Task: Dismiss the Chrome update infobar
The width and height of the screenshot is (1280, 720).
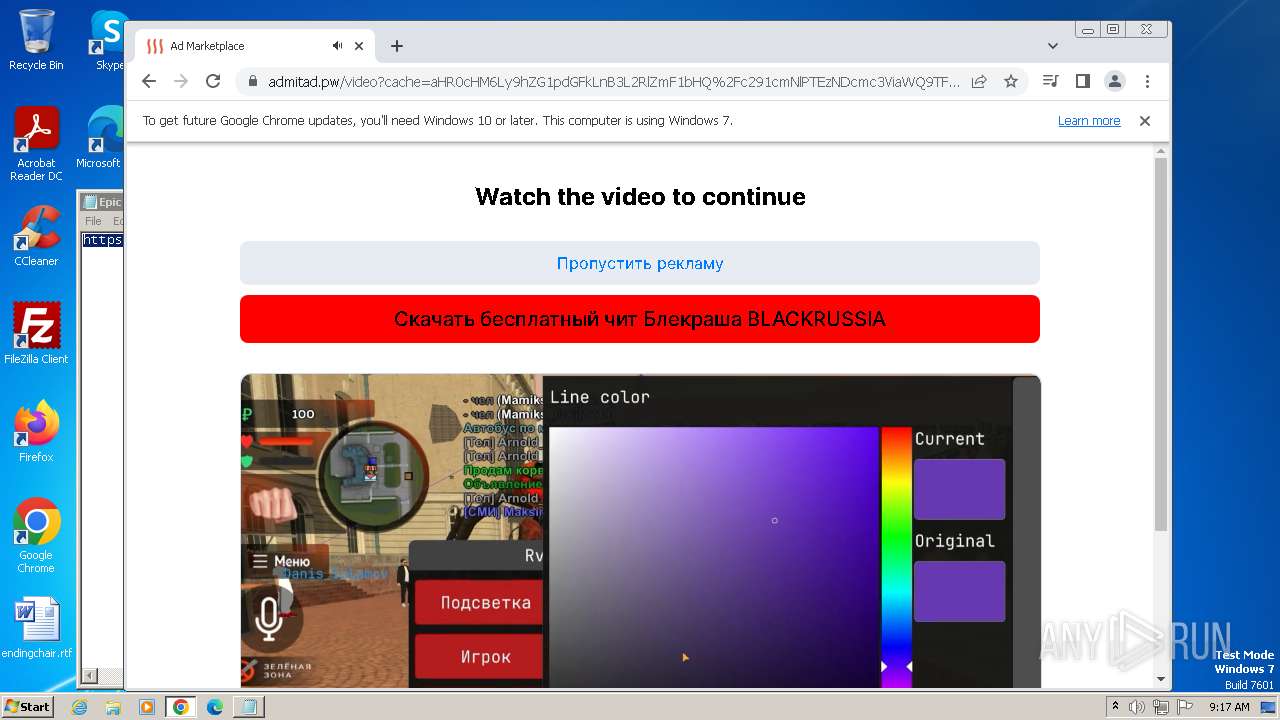Action: 1145,121
